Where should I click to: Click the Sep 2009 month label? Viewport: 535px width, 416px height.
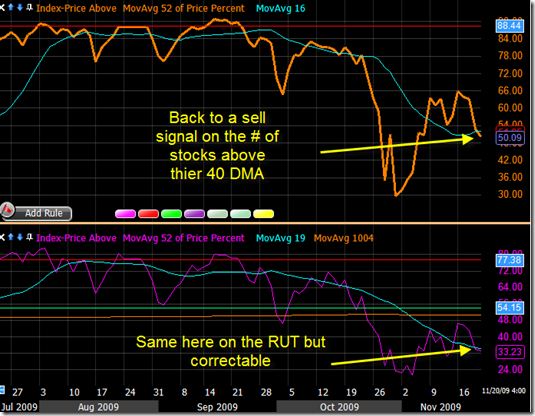pos(217,407)
